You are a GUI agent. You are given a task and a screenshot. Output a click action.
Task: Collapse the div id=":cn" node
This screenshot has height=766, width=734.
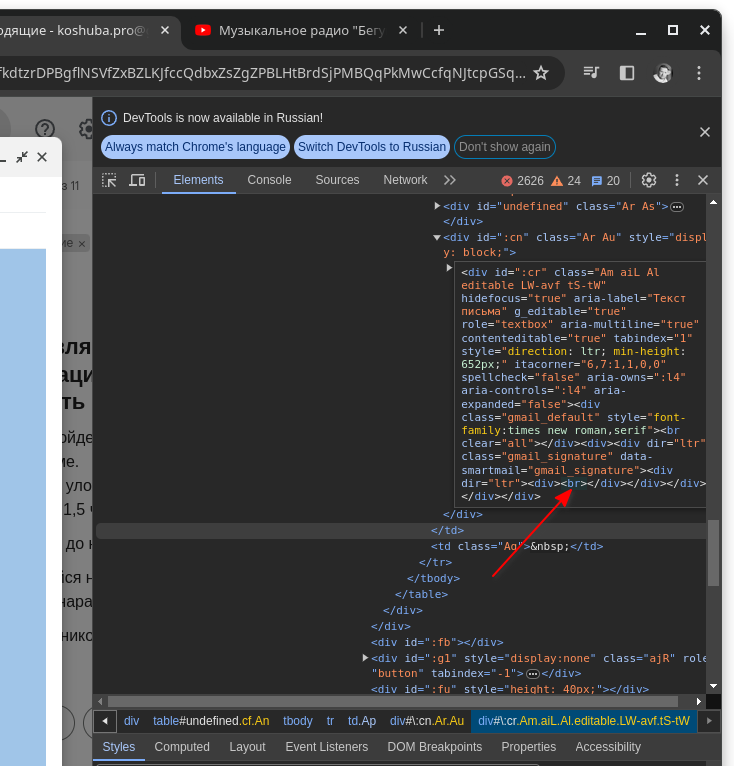(437, 237)
